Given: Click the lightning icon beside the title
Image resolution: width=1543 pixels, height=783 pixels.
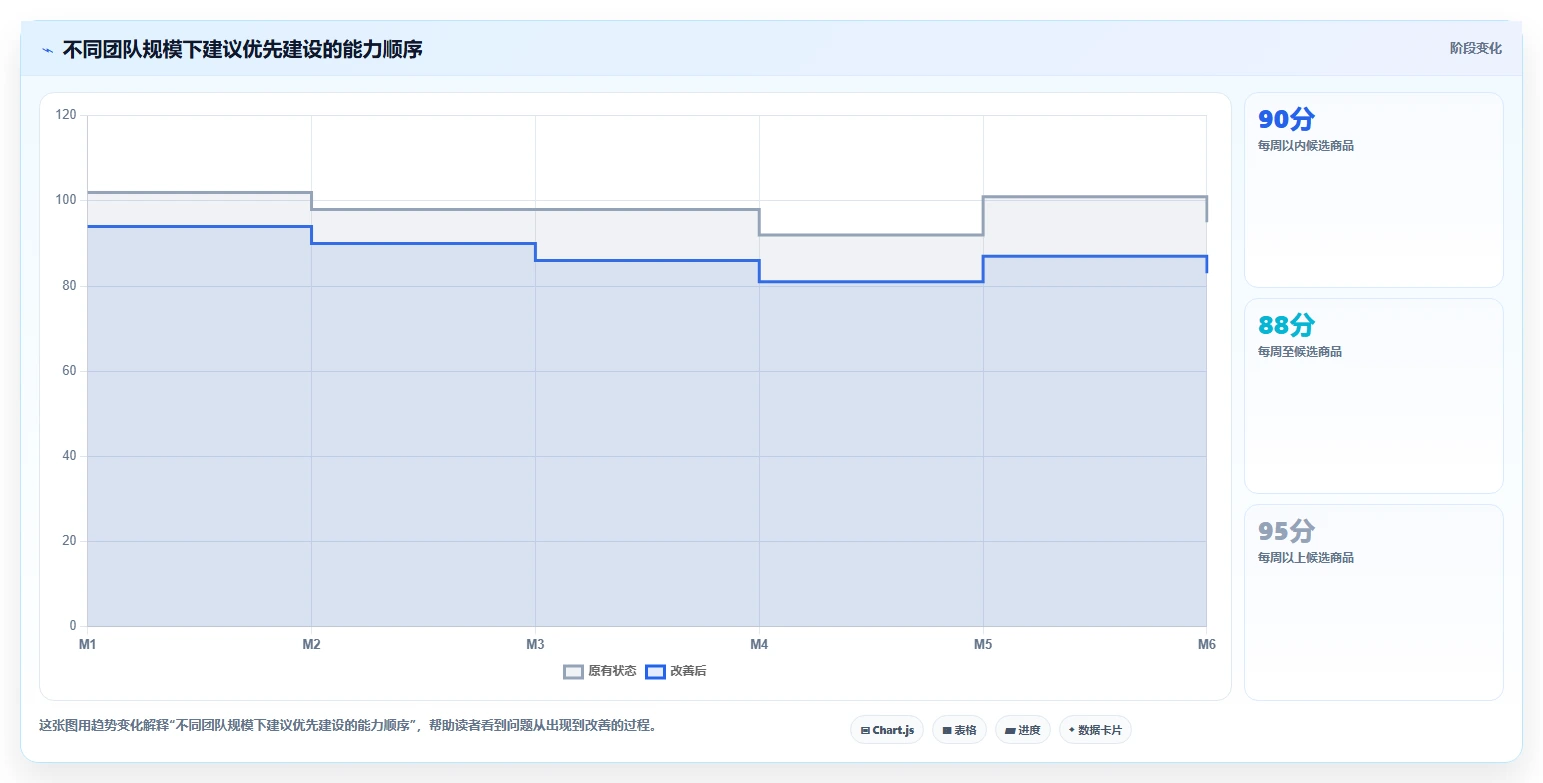Looking at the screenshot, I should tap(47, 50).
